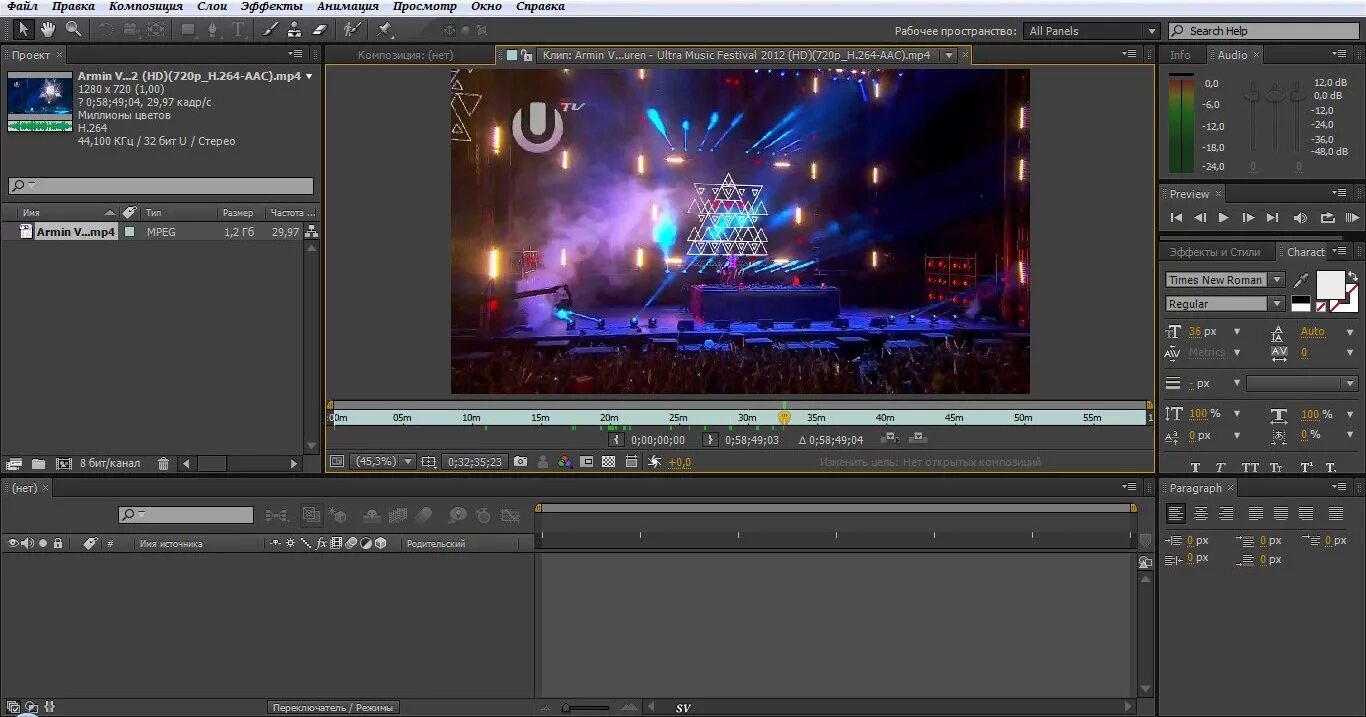This screenshot has height=717, width=1366.
Task: Open the channel display RGB icon
Action: pos(565,462)
